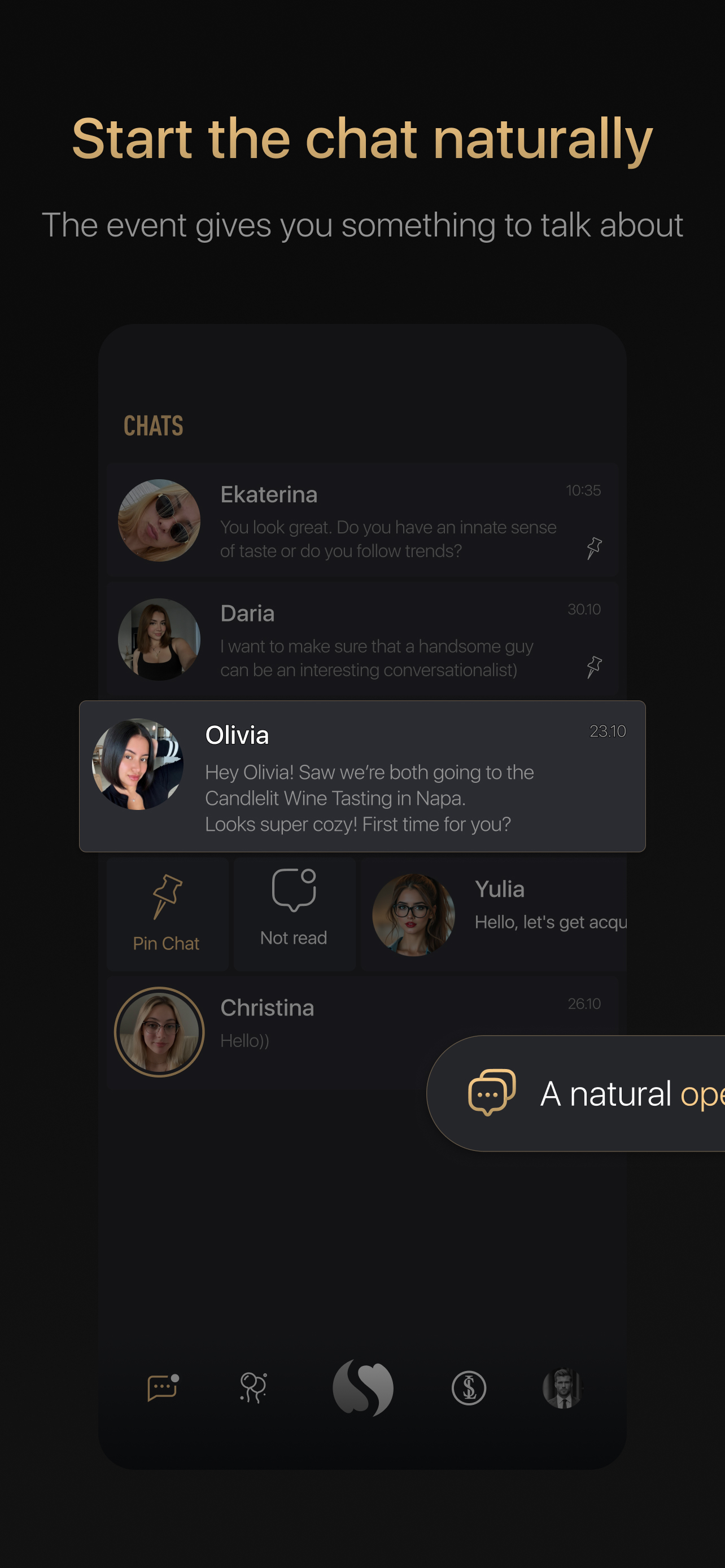
Task: View Olivia's profile photo
Action: 138,764
